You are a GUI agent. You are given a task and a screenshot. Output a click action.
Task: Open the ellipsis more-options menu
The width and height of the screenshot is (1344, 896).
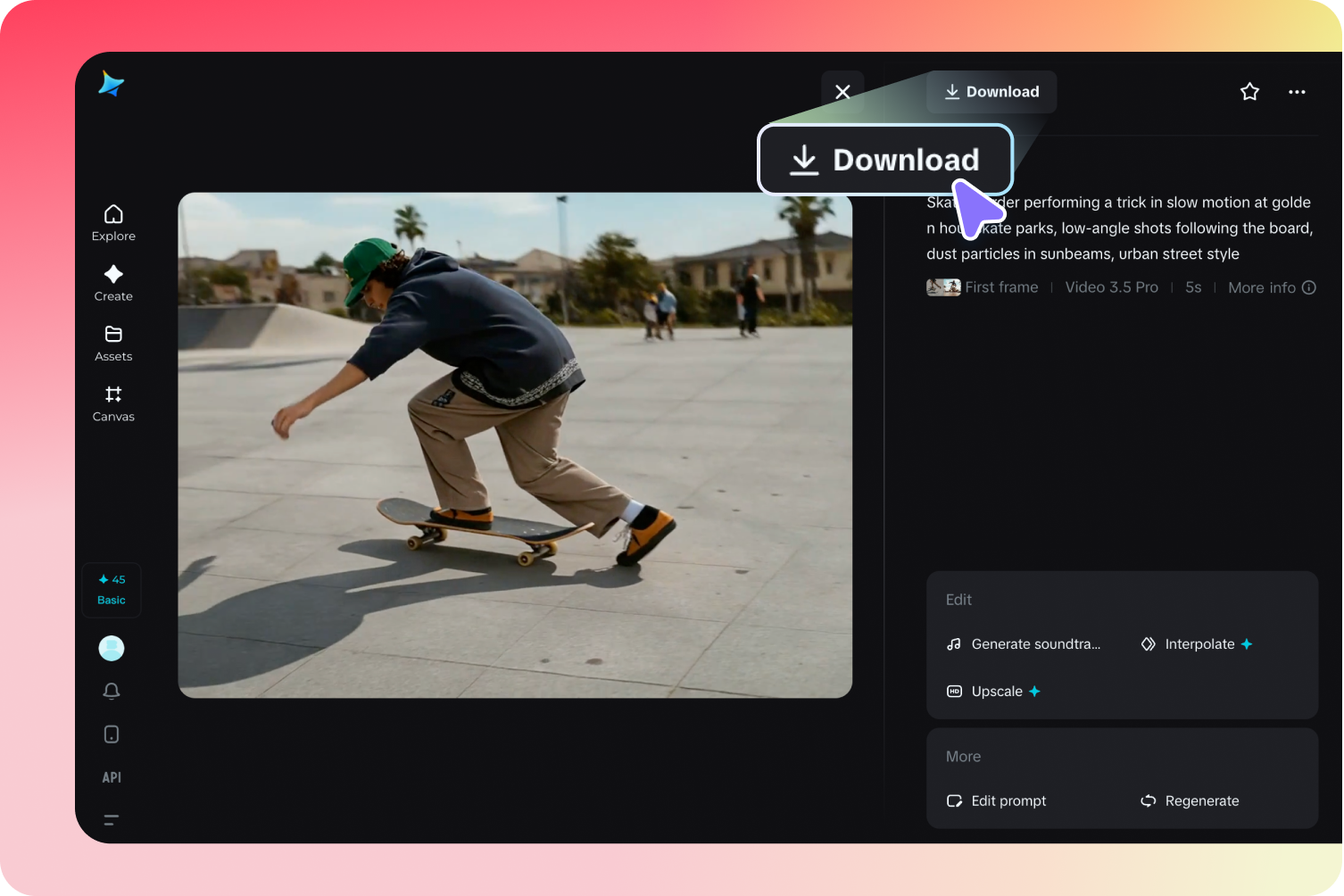click(x=1297, y=91)
